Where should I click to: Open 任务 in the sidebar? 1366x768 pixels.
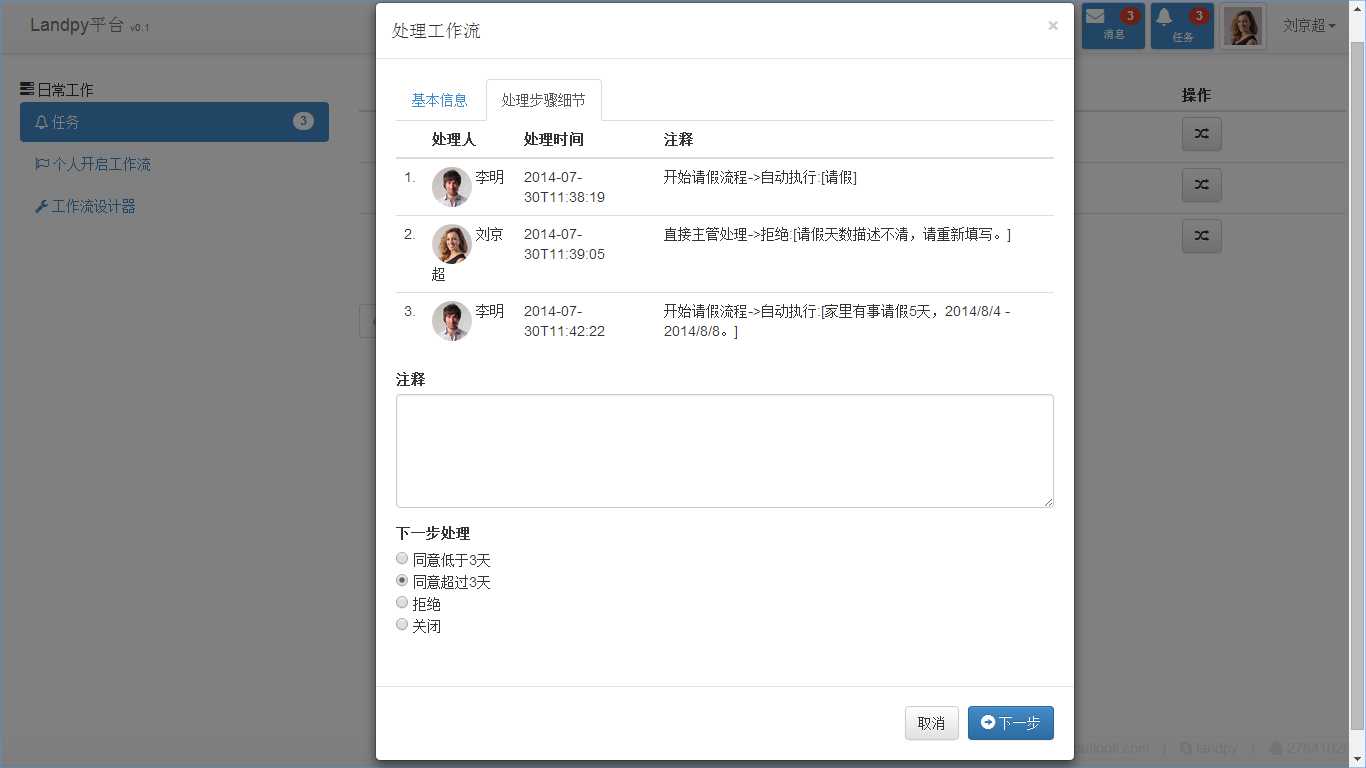point(174,122)
